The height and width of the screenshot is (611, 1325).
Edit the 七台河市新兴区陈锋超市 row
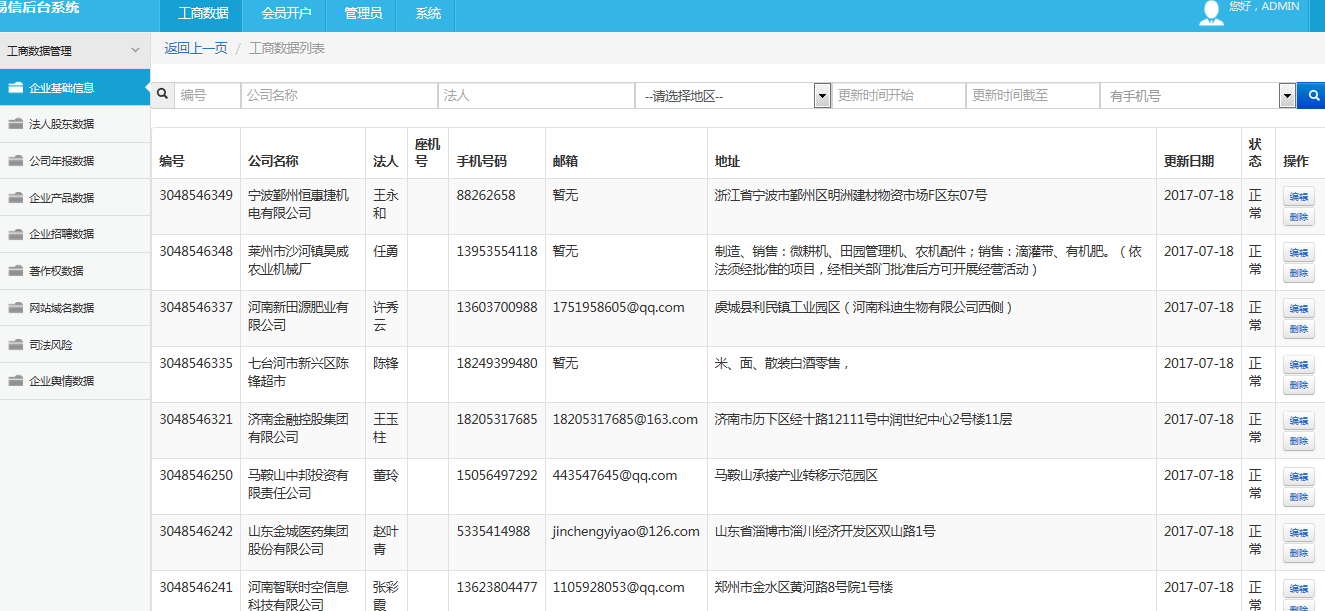(x=1298, y=365)
